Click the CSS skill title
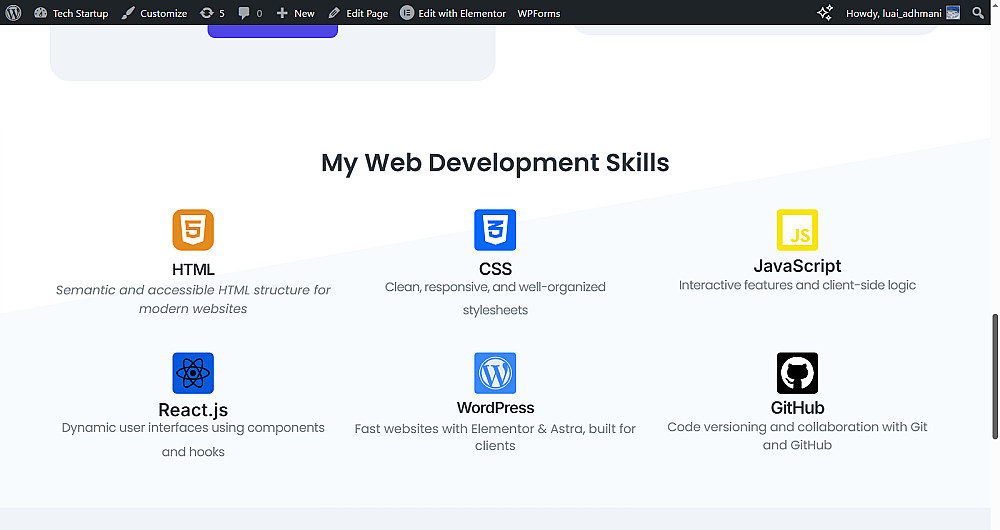 point(495,269)
